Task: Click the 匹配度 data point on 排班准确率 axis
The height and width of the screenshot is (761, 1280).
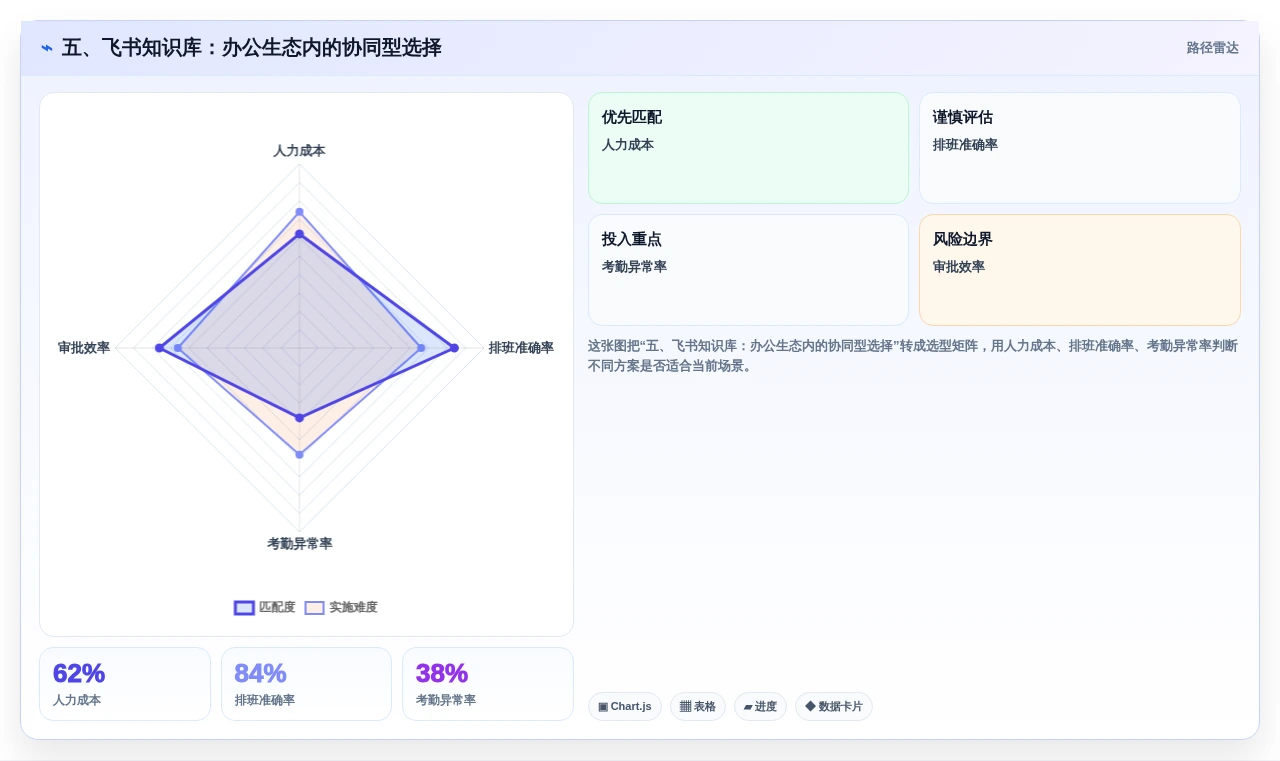Action: tap(454, 348)
